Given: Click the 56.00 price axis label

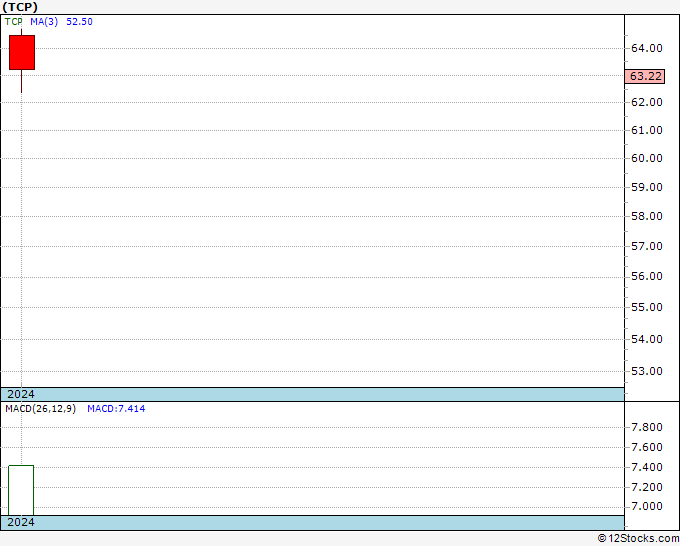Looking at the screenshot, I should click(x=647, y=276).
